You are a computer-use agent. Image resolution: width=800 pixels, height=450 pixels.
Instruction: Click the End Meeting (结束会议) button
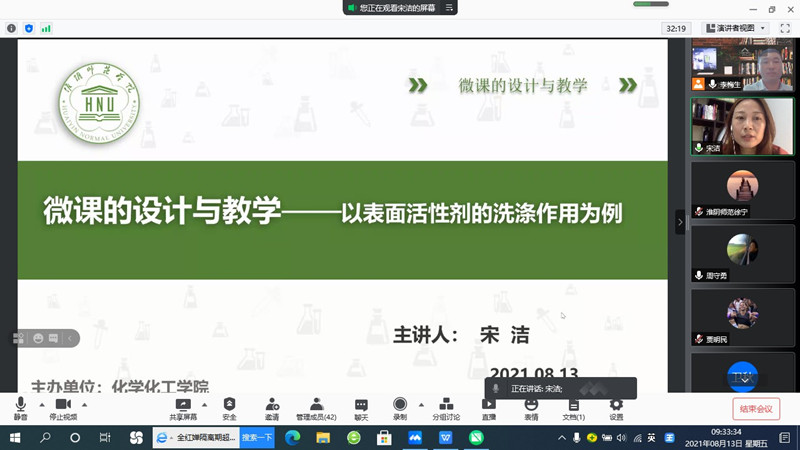(x=756, y=408)
